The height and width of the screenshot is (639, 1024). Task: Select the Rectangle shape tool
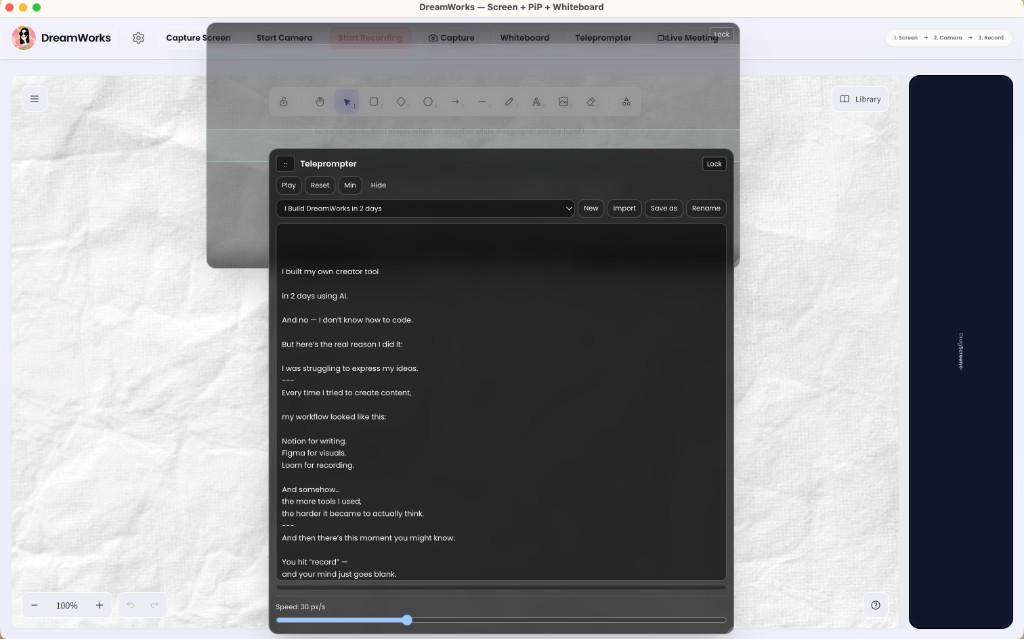[374, 102]
